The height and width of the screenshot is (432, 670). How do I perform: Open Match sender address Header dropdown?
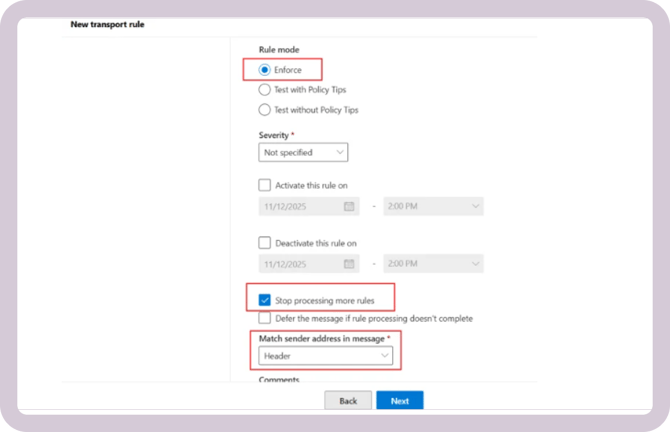(327, 356)
